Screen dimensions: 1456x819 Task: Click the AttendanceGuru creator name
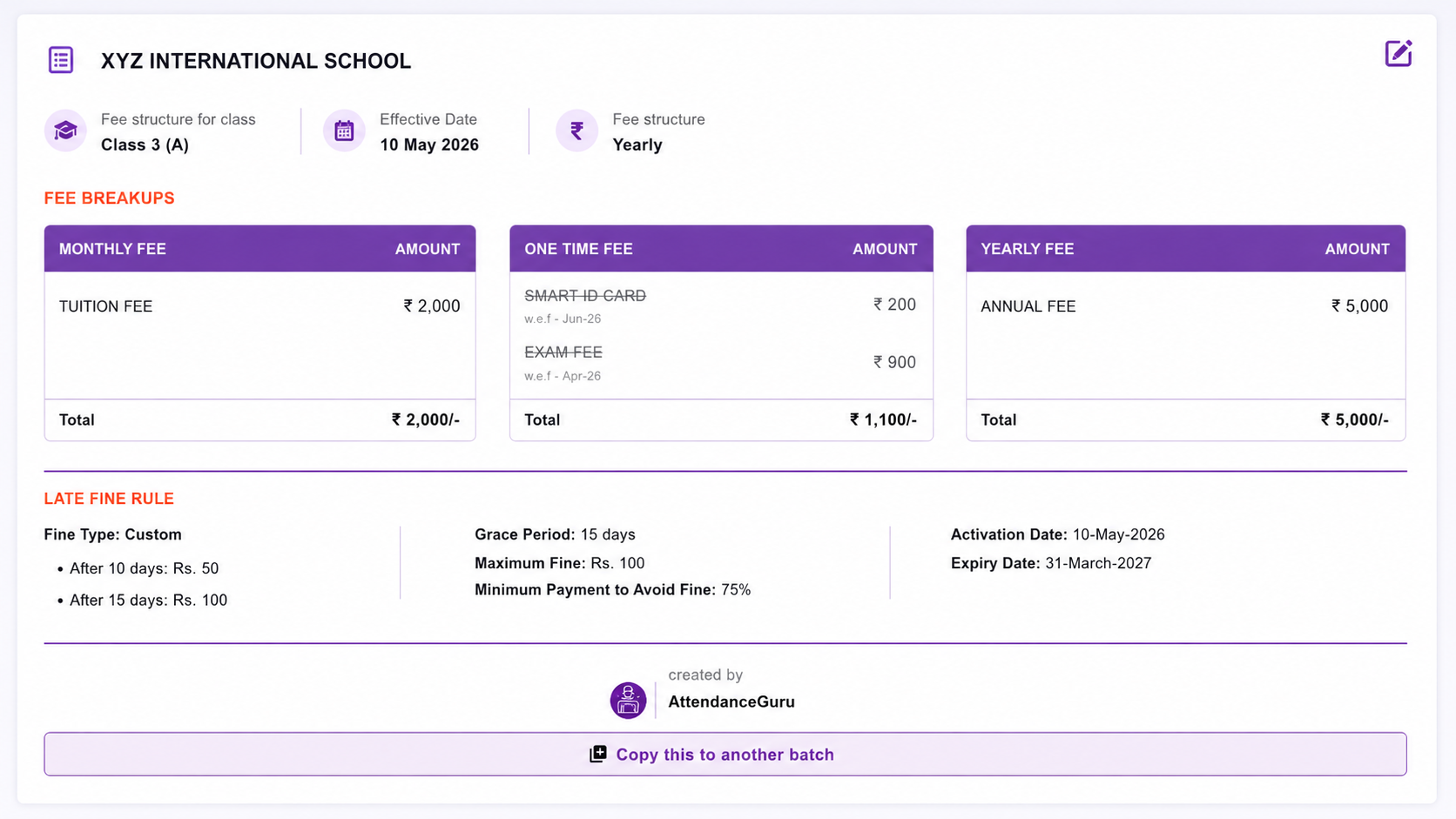[731, 702]
